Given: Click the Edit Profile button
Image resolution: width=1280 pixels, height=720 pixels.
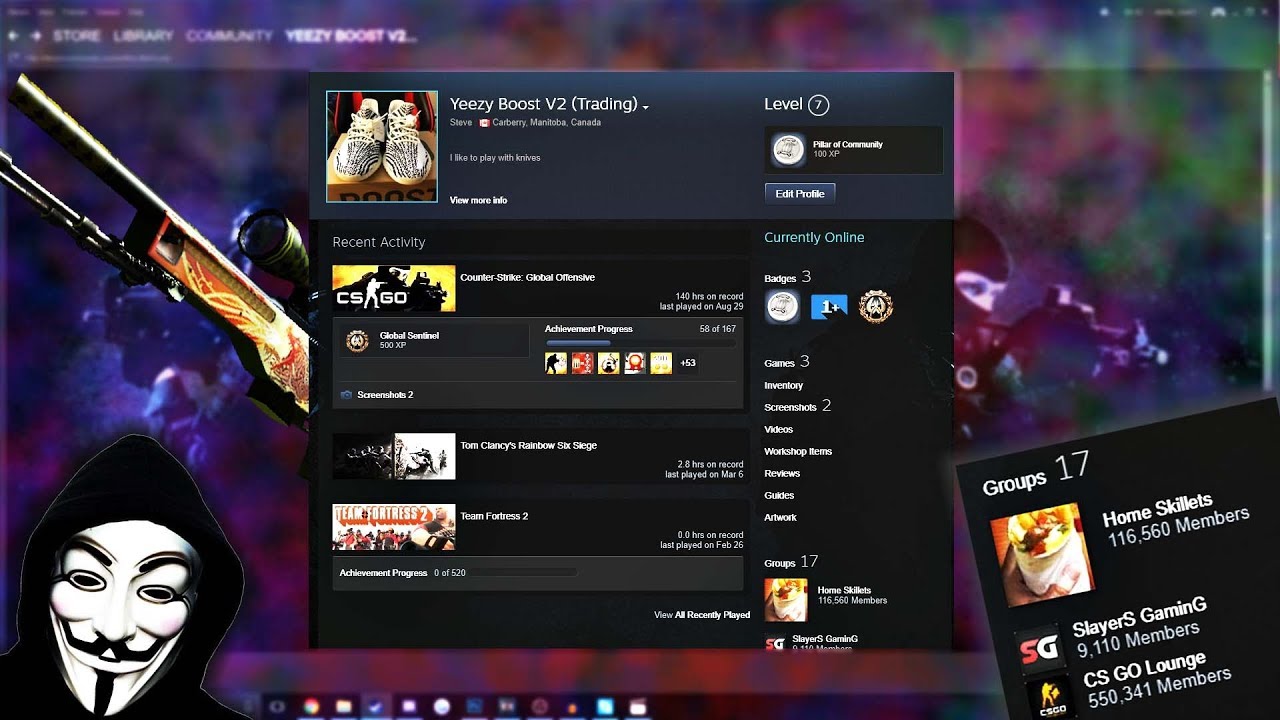Looking at the screenshot, I should (800, 193).
